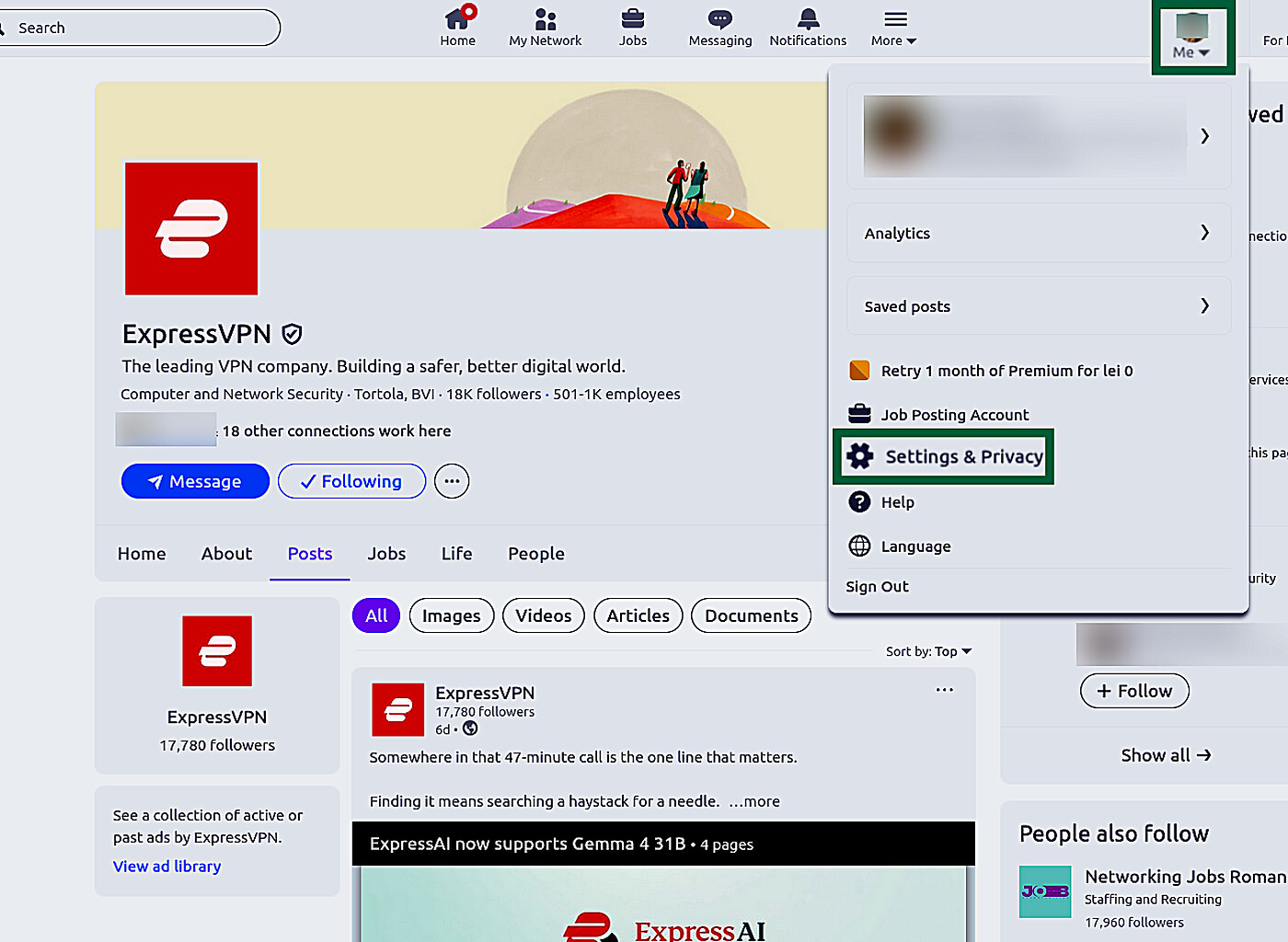This screenshot has height=942, width=1288.
Task: Open Job Posting Account
Action: point(955,415)
